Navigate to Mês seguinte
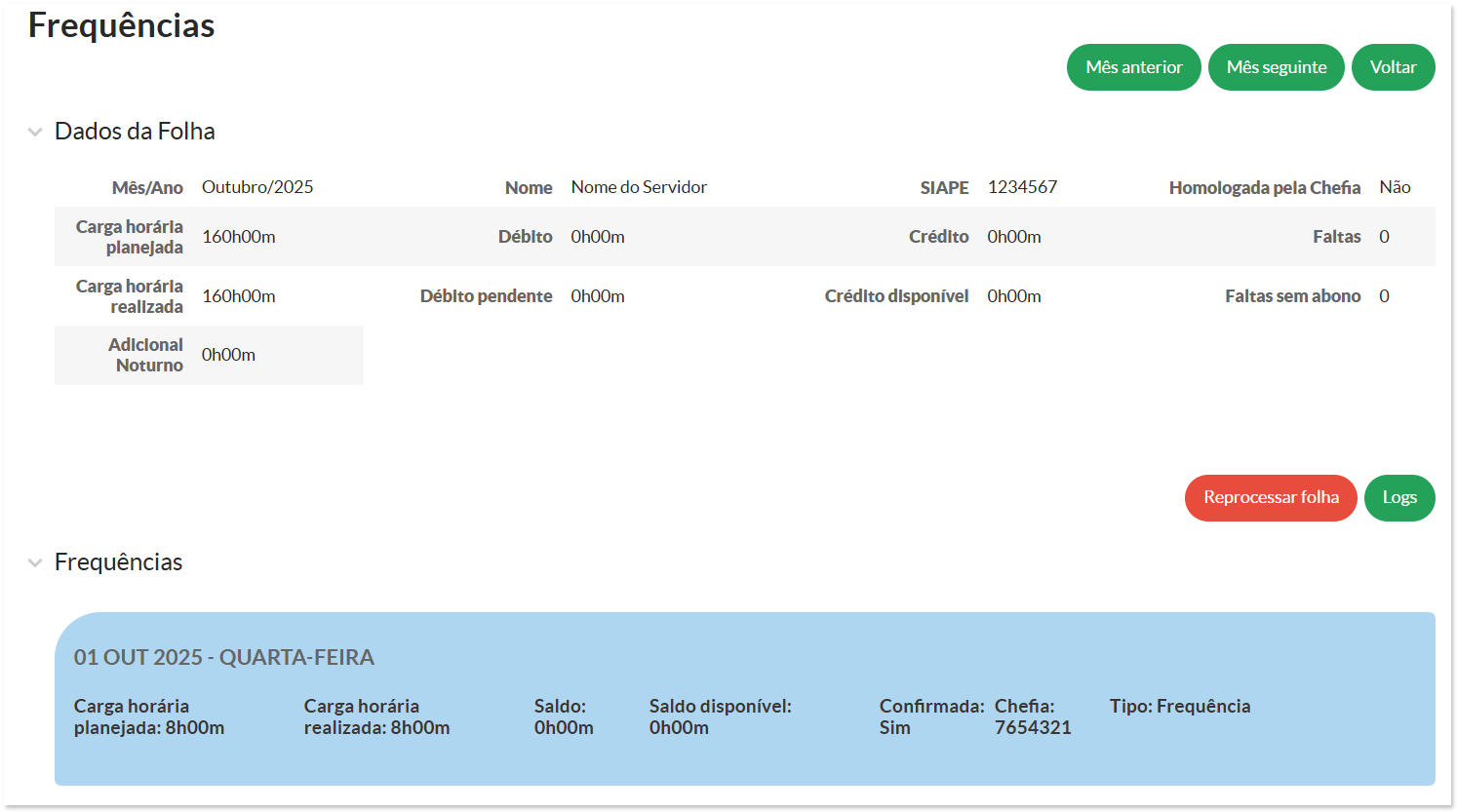The image size is (1457, 812). 1276,67
